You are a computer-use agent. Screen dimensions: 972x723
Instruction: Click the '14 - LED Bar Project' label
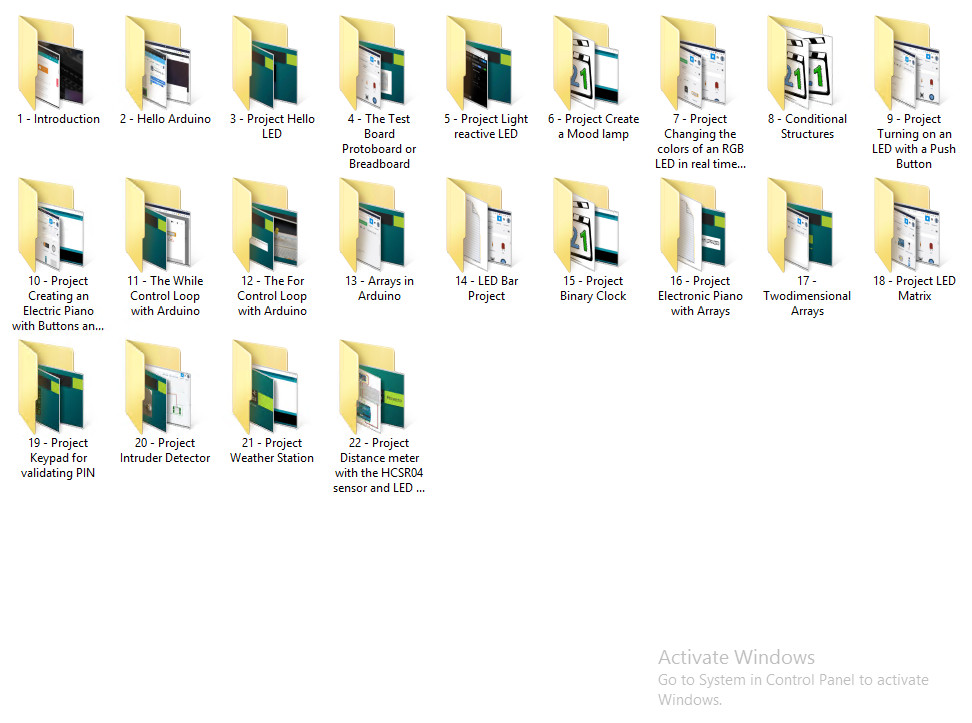point(487,288)
